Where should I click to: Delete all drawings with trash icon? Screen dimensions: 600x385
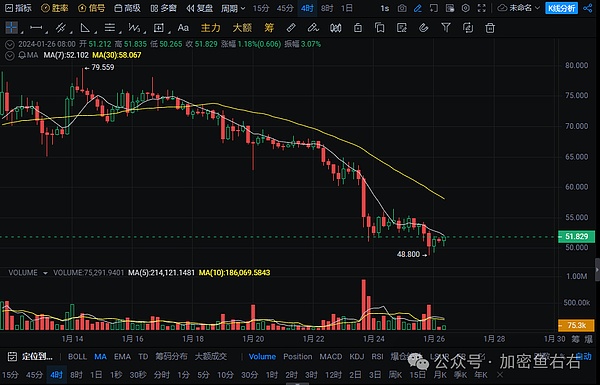pos(490,28)
